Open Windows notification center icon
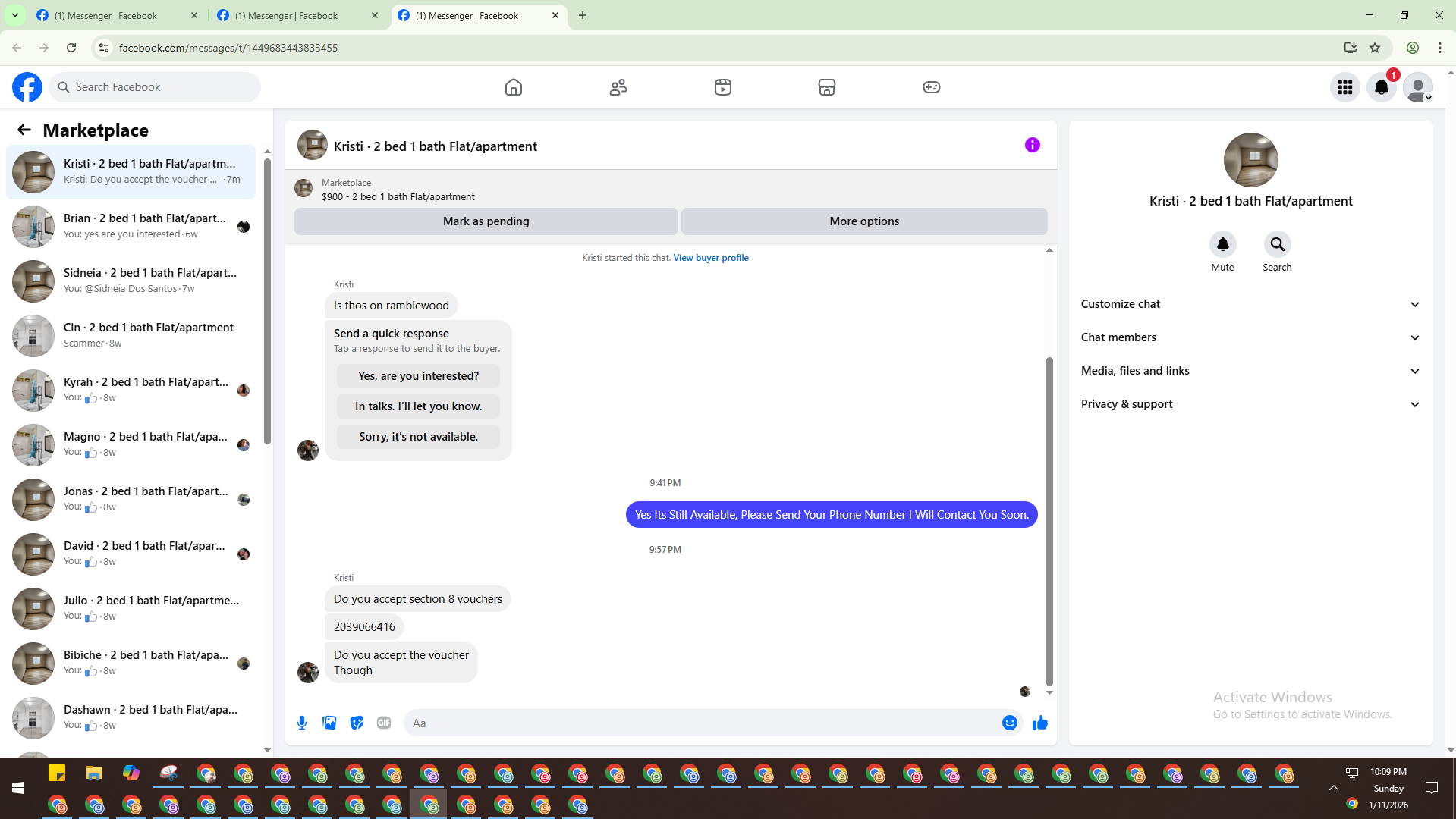Image resolution: width=1456 pixels, height=819 pixels. click(1432, 788)
